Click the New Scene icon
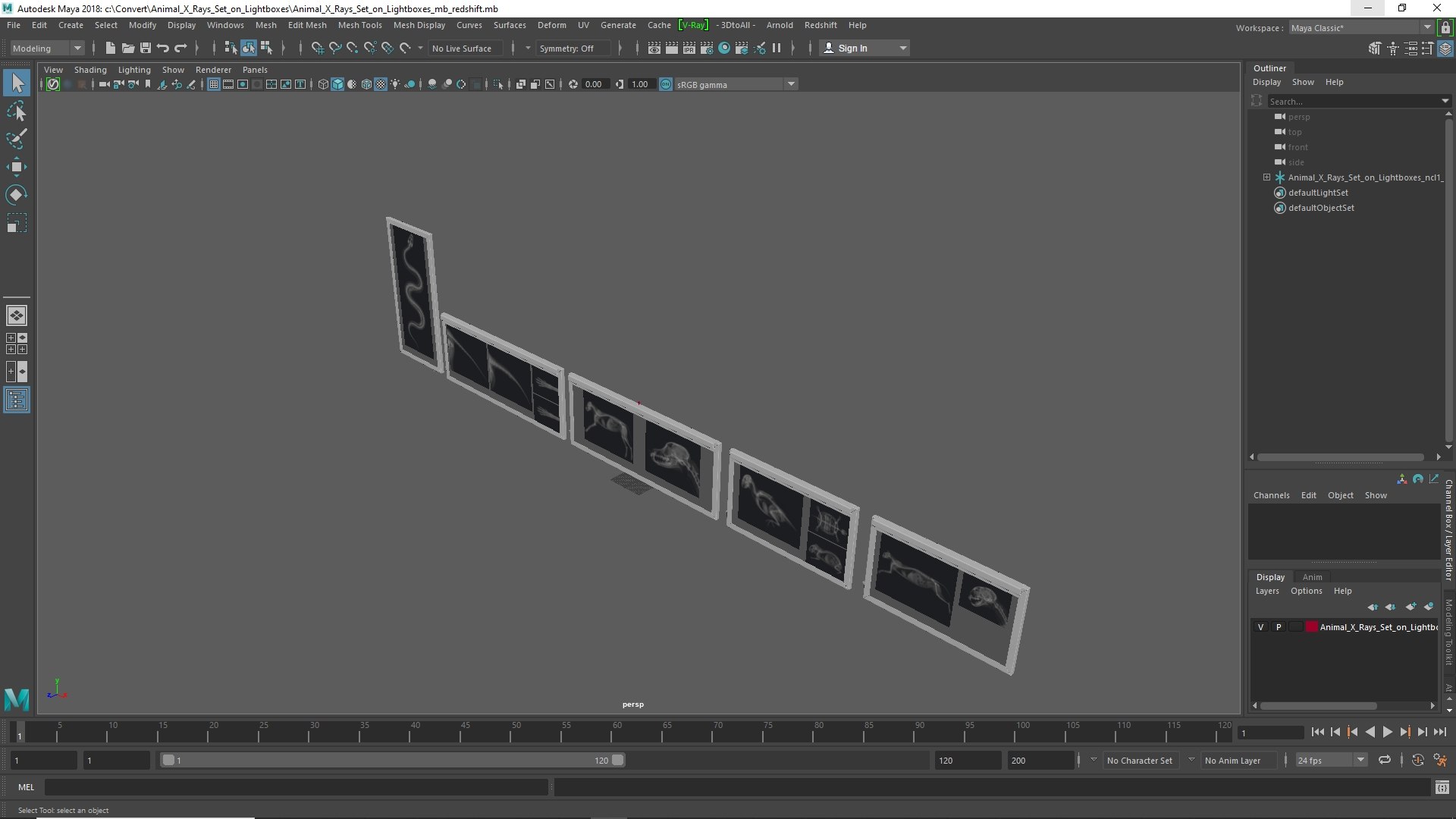Viewport: 1456px width, 819px height. click(x=111, y=48)
